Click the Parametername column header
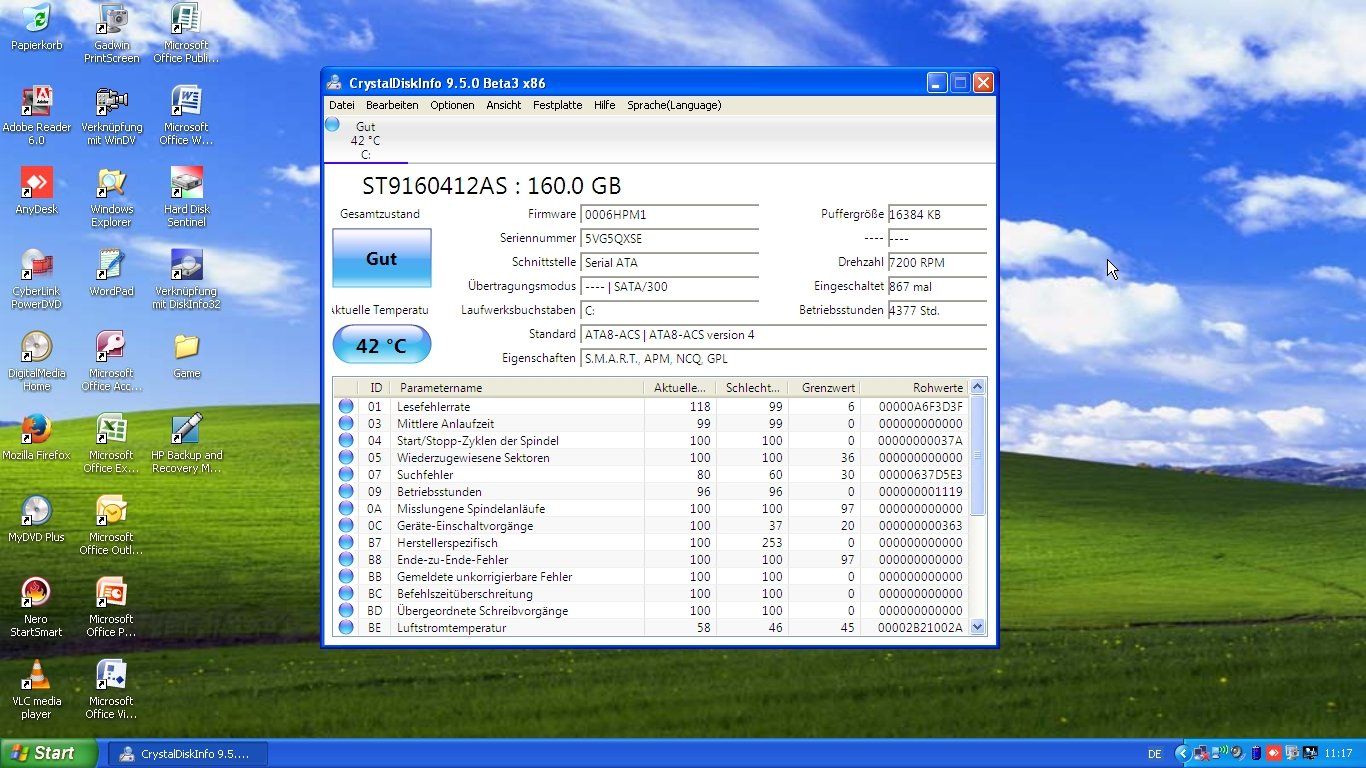 [x=516, y=387]
